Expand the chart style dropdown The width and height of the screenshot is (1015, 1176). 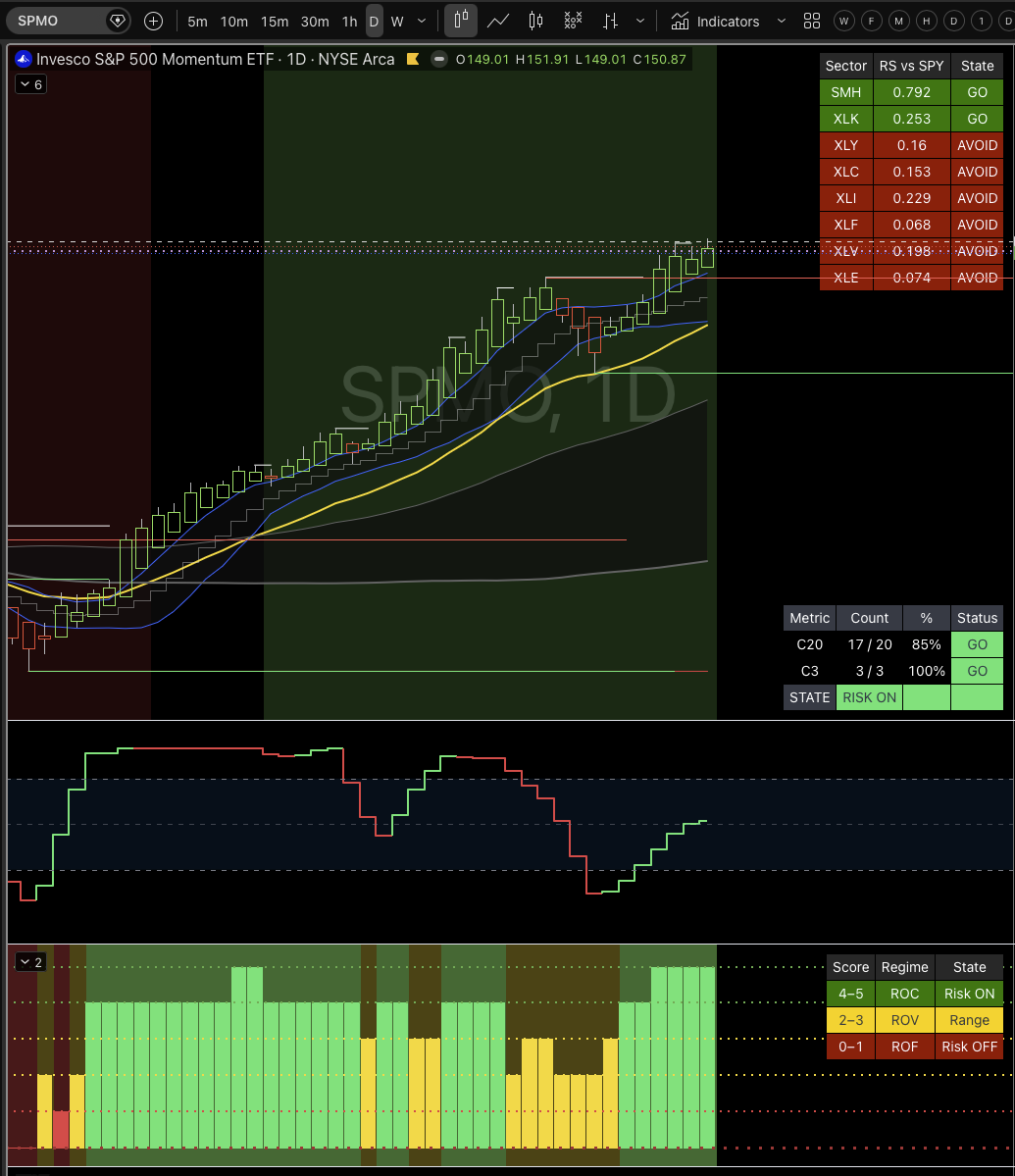point(640,21)
